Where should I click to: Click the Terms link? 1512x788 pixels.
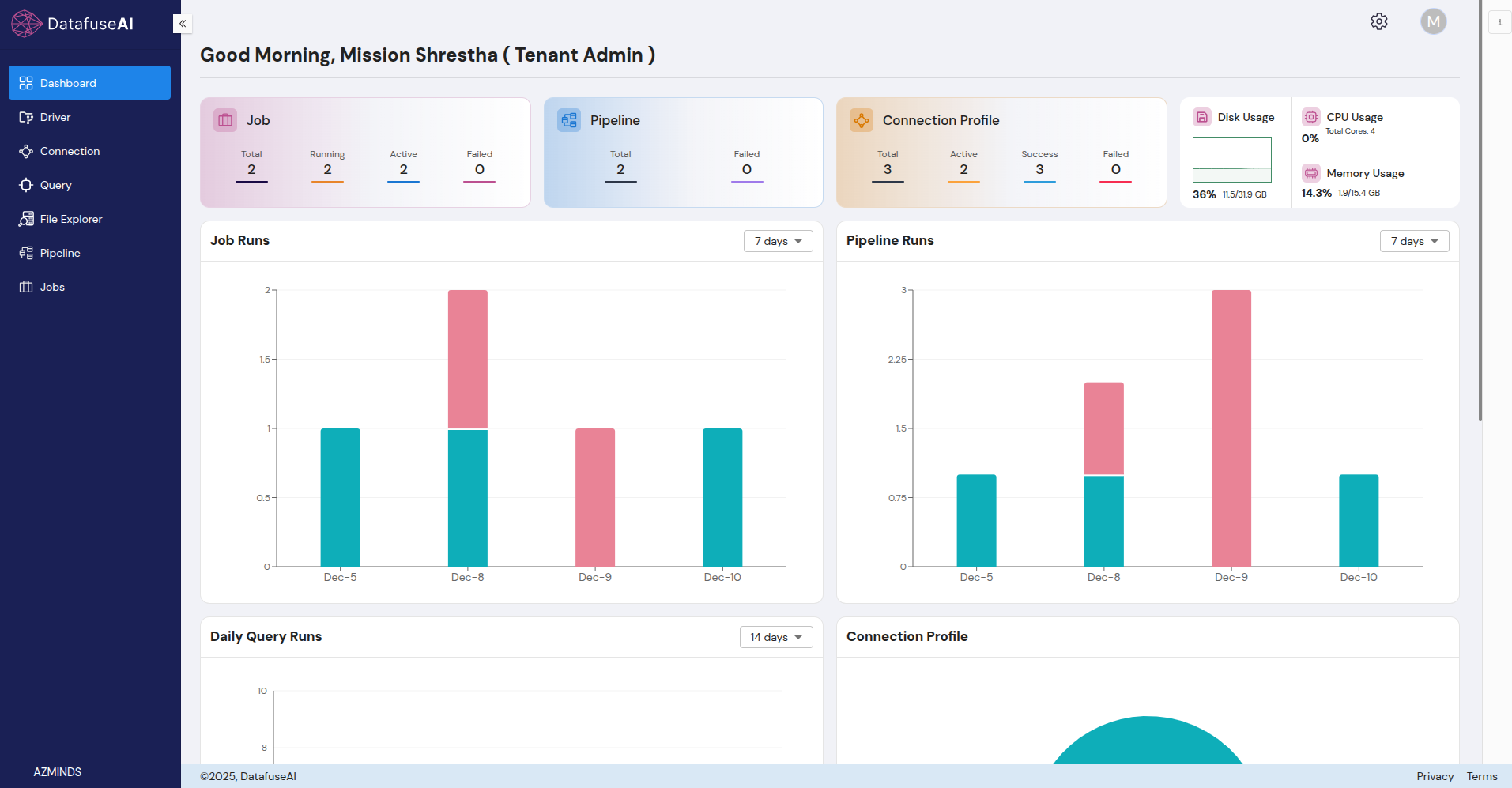click(x=1480, y=776)
